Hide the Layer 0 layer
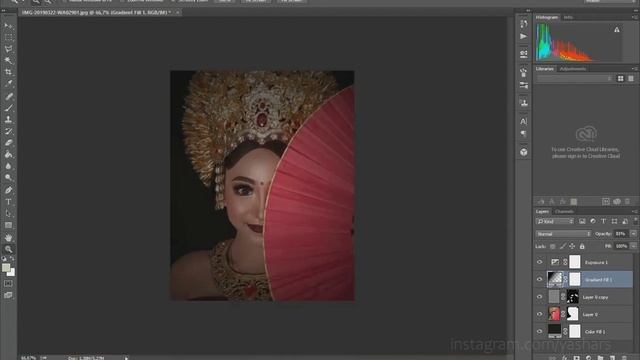Viewport: 640px width, 360px height. 540,314
